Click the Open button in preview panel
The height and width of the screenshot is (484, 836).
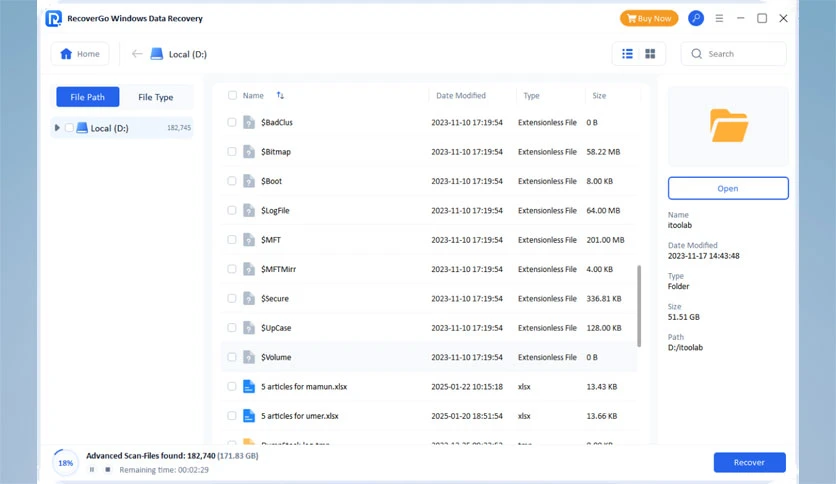click(x=728, y=188)
